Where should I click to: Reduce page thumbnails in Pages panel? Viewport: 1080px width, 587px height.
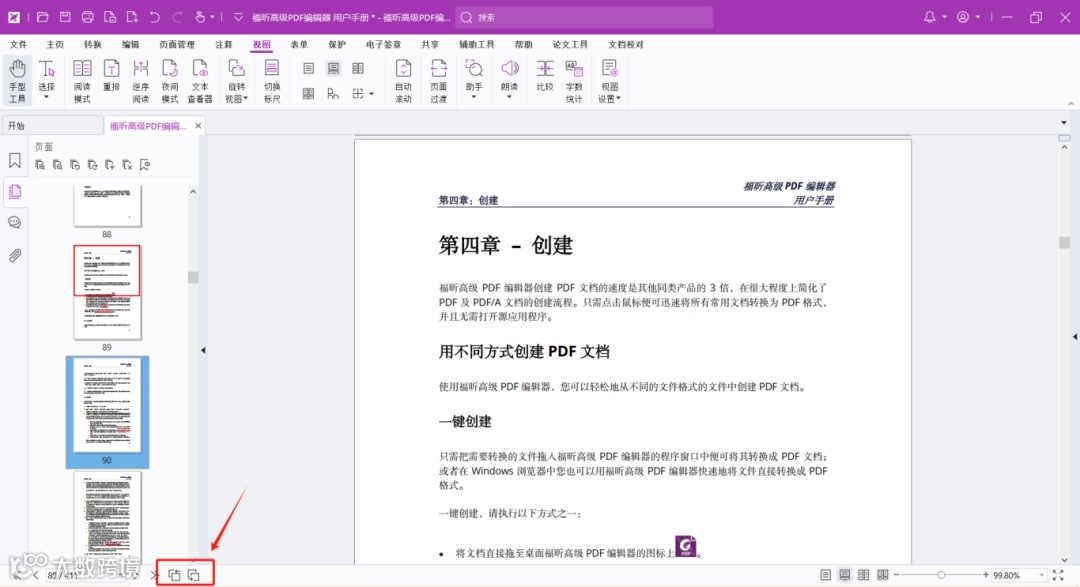click(x=57, y=165)
